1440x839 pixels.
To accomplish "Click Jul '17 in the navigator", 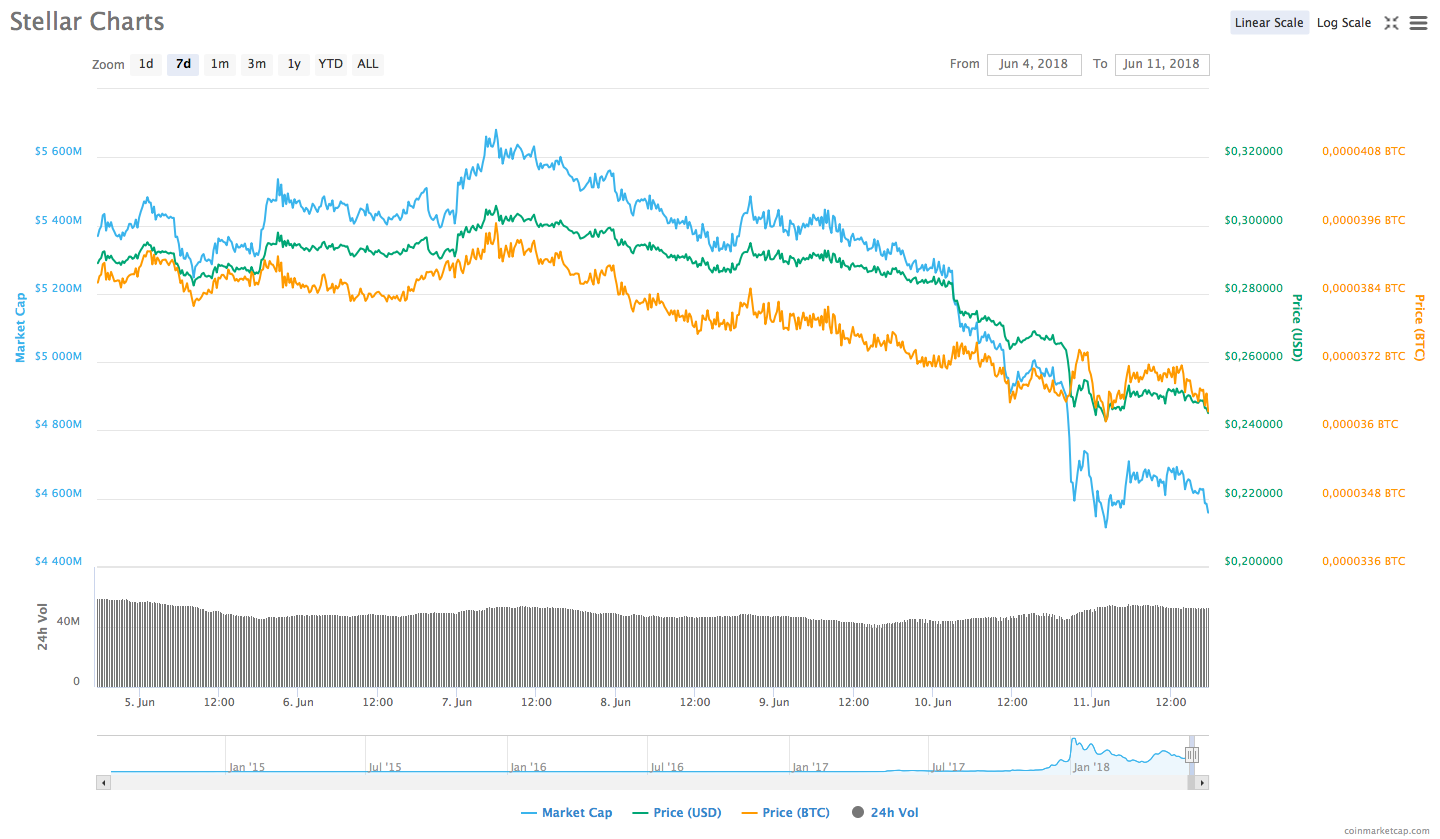I will pyautogui.click(x=947, y=767).
